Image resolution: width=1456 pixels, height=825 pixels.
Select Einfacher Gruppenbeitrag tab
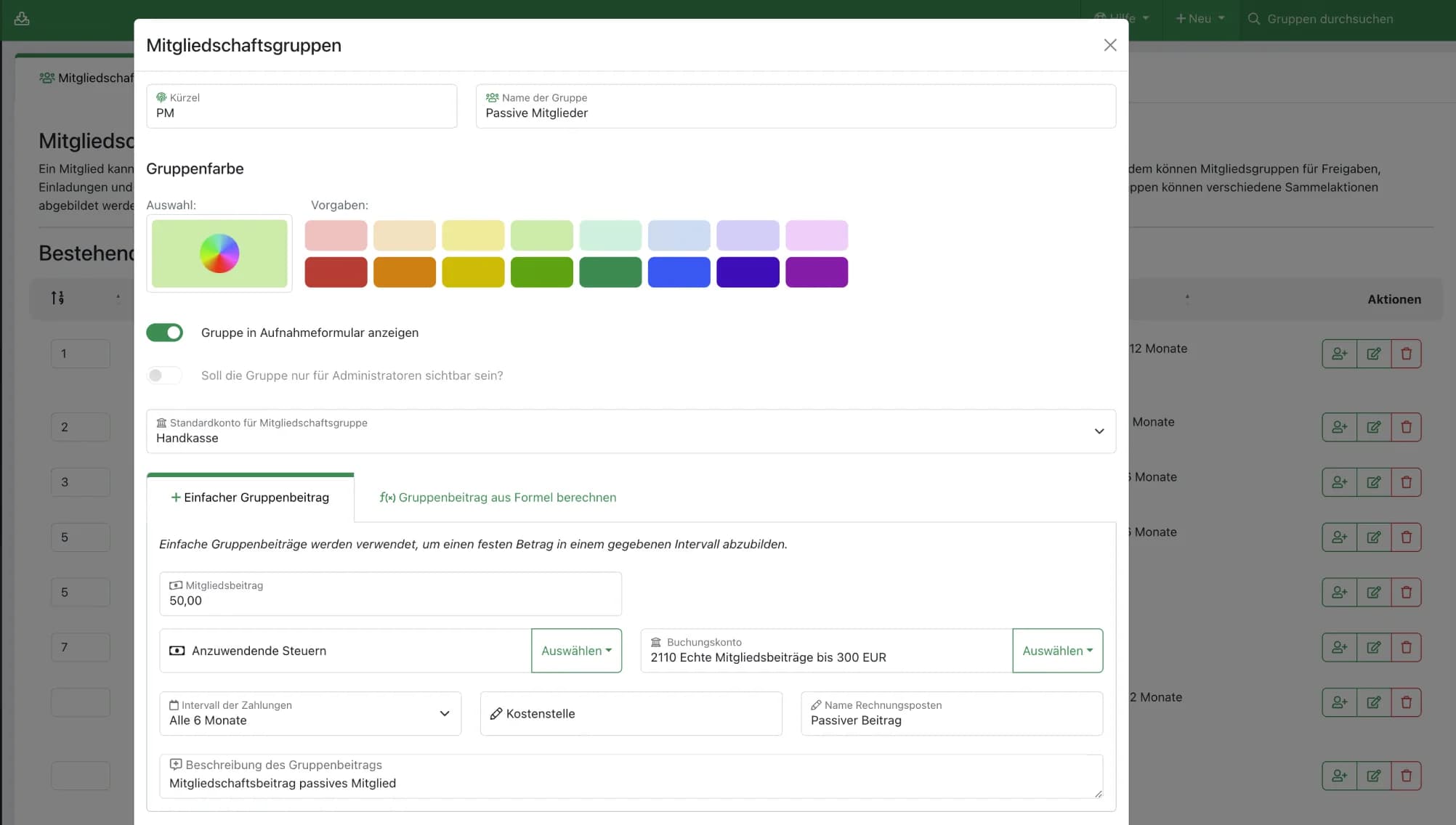[250, 497]
